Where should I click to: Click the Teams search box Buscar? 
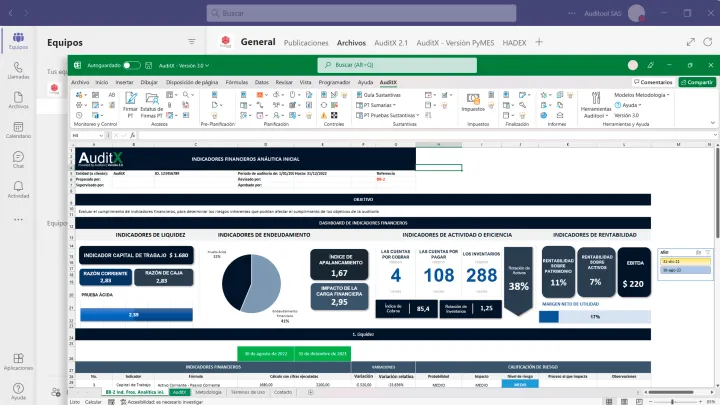pos(361,13)
